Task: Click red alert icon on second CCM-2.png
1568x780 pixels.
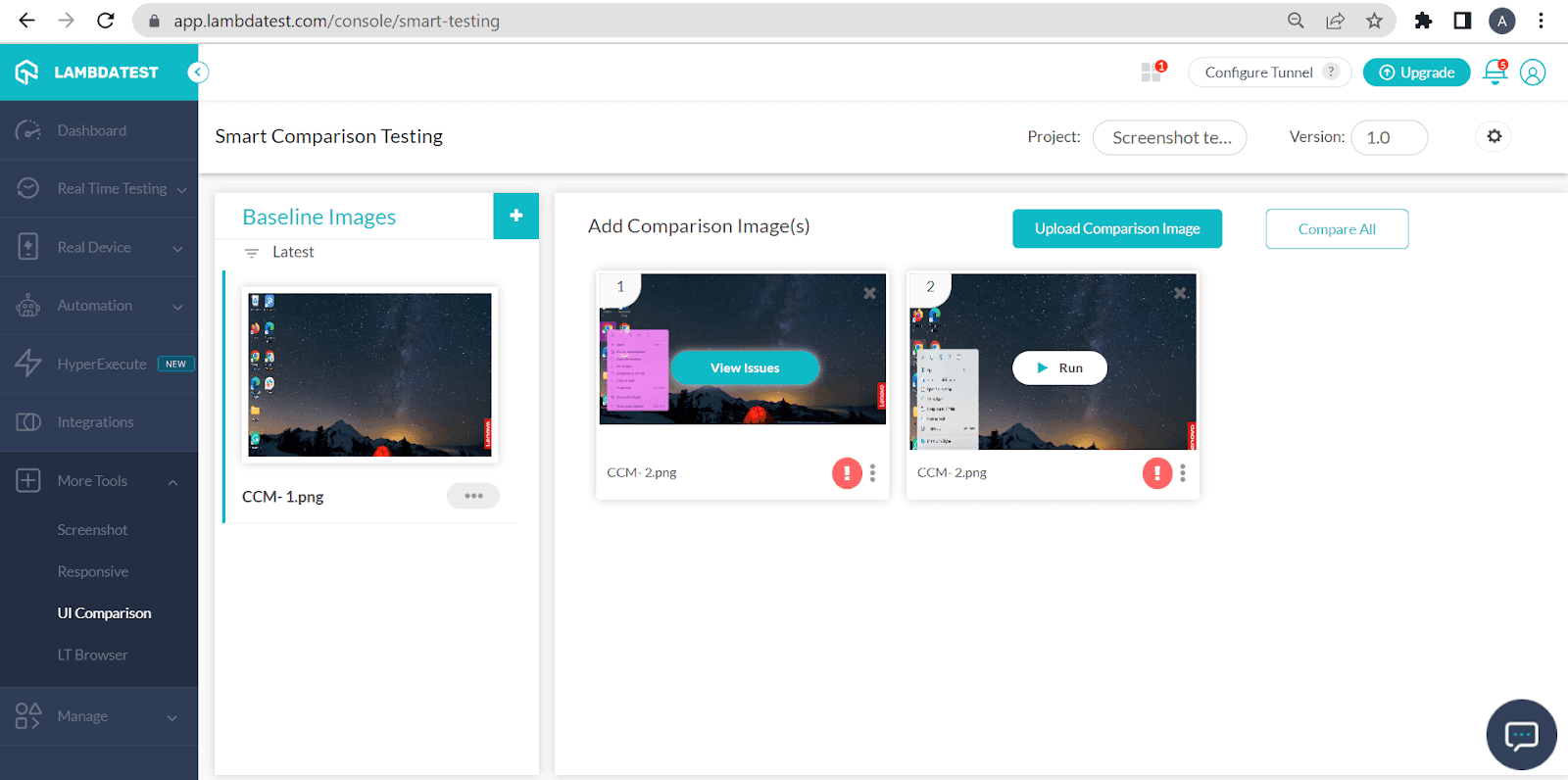Action: click(1157, 473)
